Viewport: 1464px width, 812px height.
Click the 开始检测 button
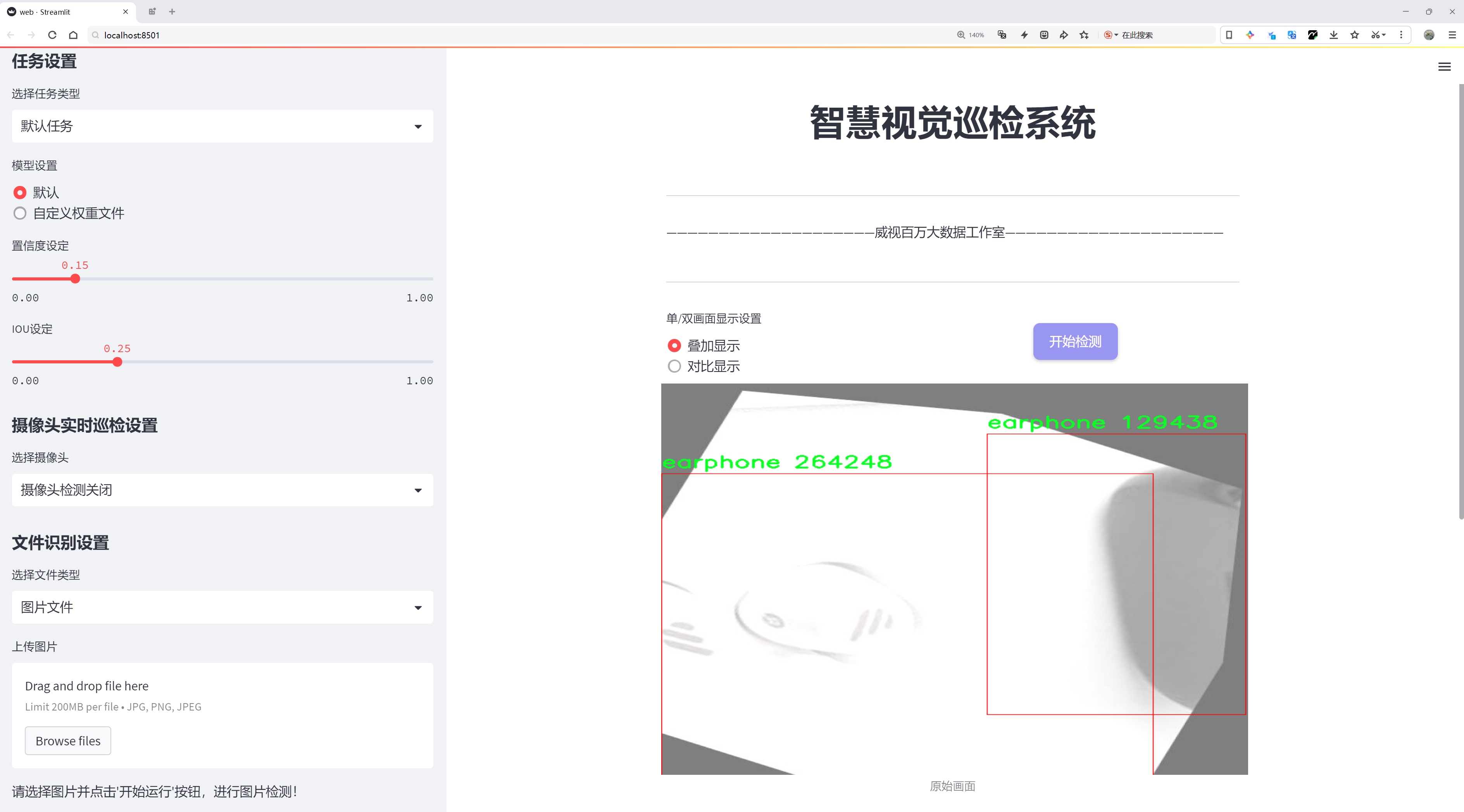(1075, 341)
